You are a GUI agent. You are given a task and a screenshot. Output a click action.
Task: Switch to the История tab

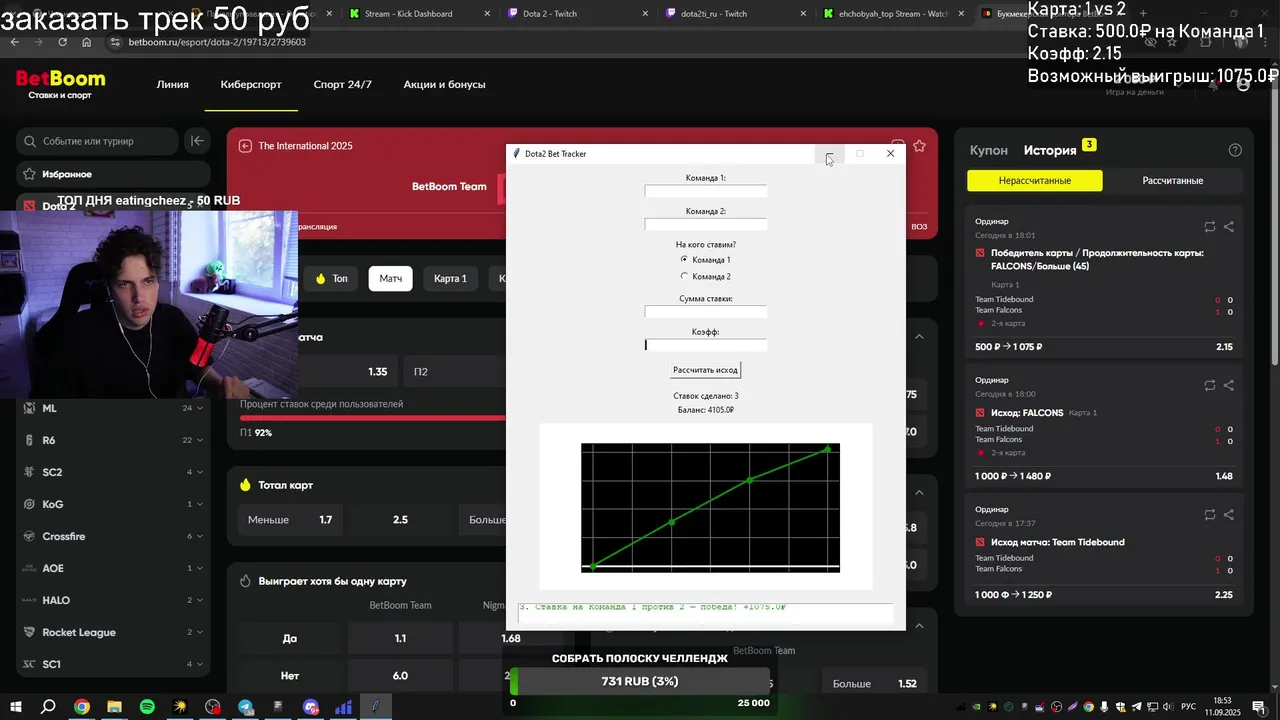pos(1050,150)
